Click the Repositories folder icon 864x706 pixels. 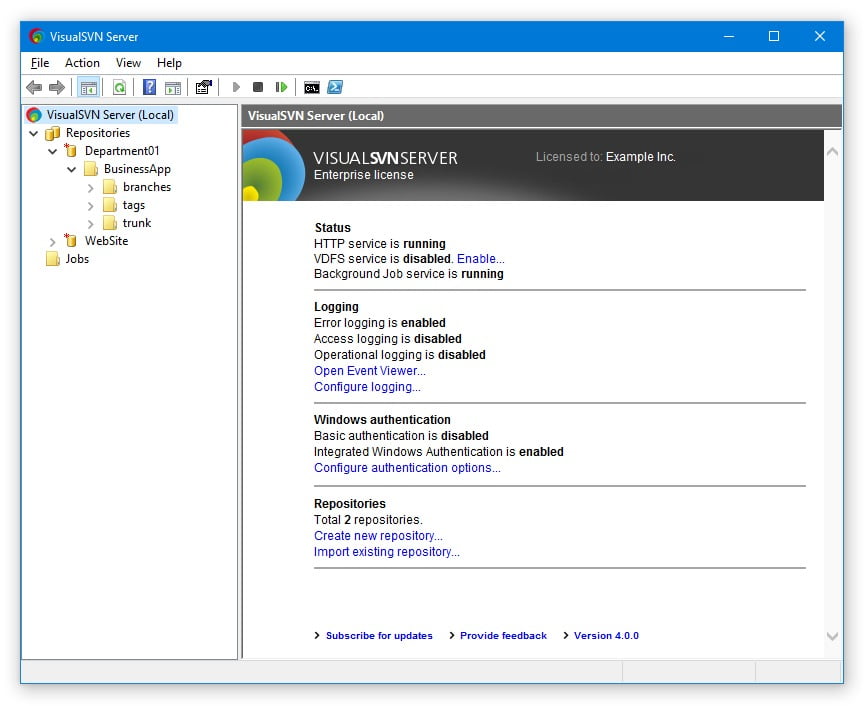point(53,133)
